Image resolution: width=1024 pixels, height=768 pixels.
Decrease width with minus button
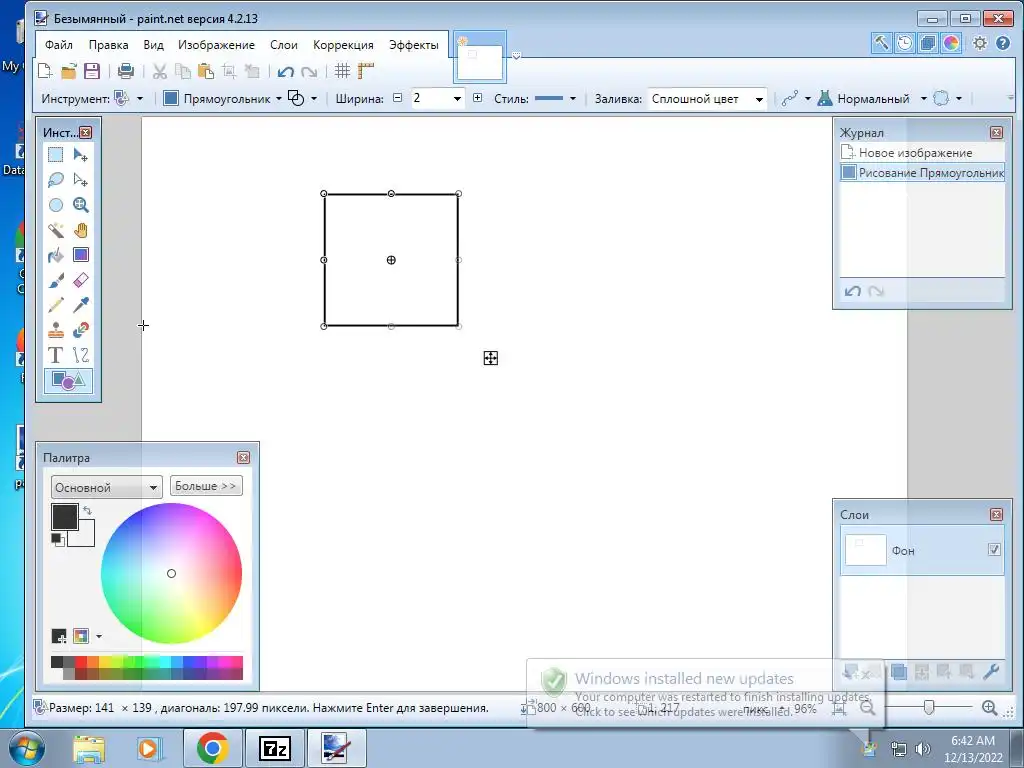point(397,98)
